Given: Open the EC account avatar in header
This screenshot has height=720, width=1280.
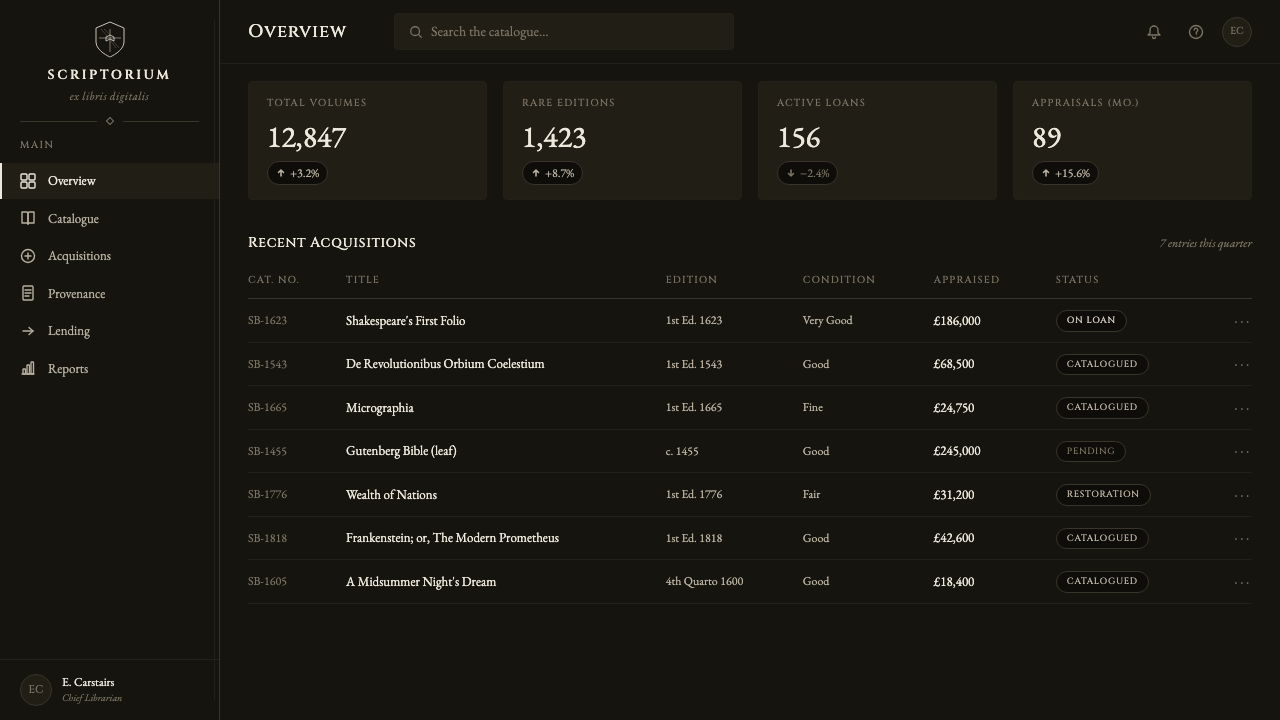Looking at the screenshot, I should 1237,32.
